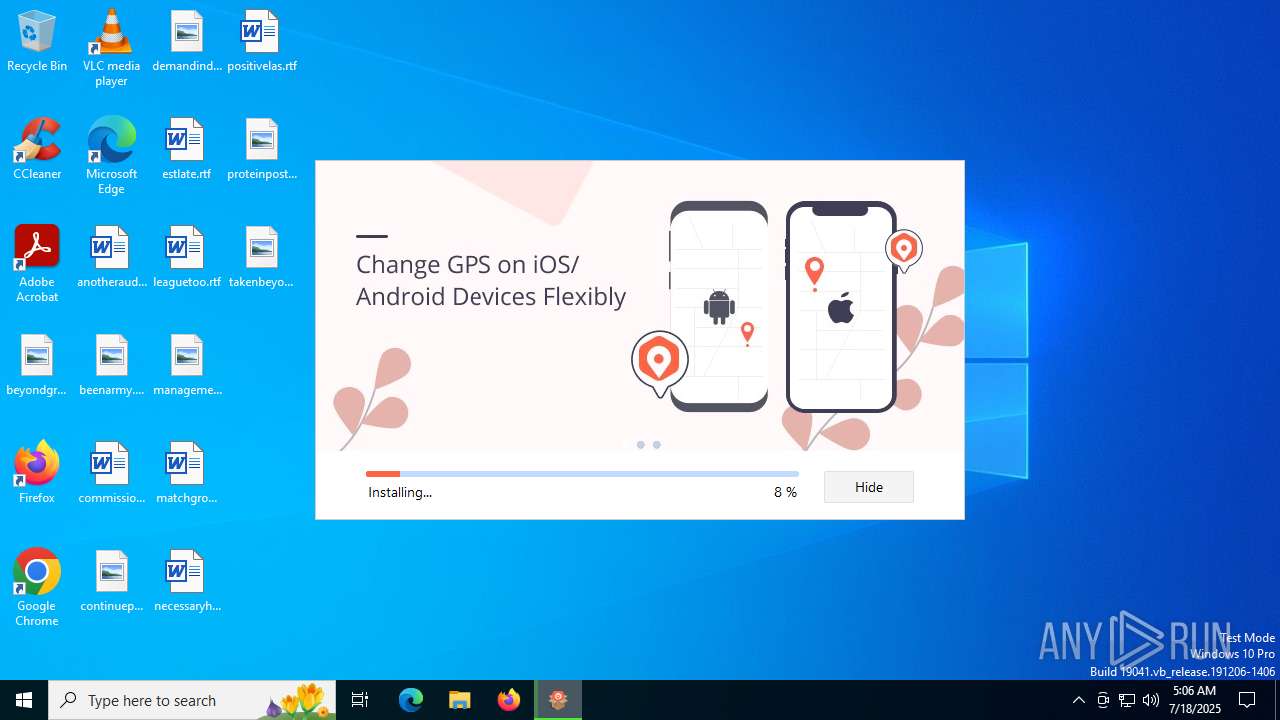
Task: Focus the taskbar search box
Action: 192,700
